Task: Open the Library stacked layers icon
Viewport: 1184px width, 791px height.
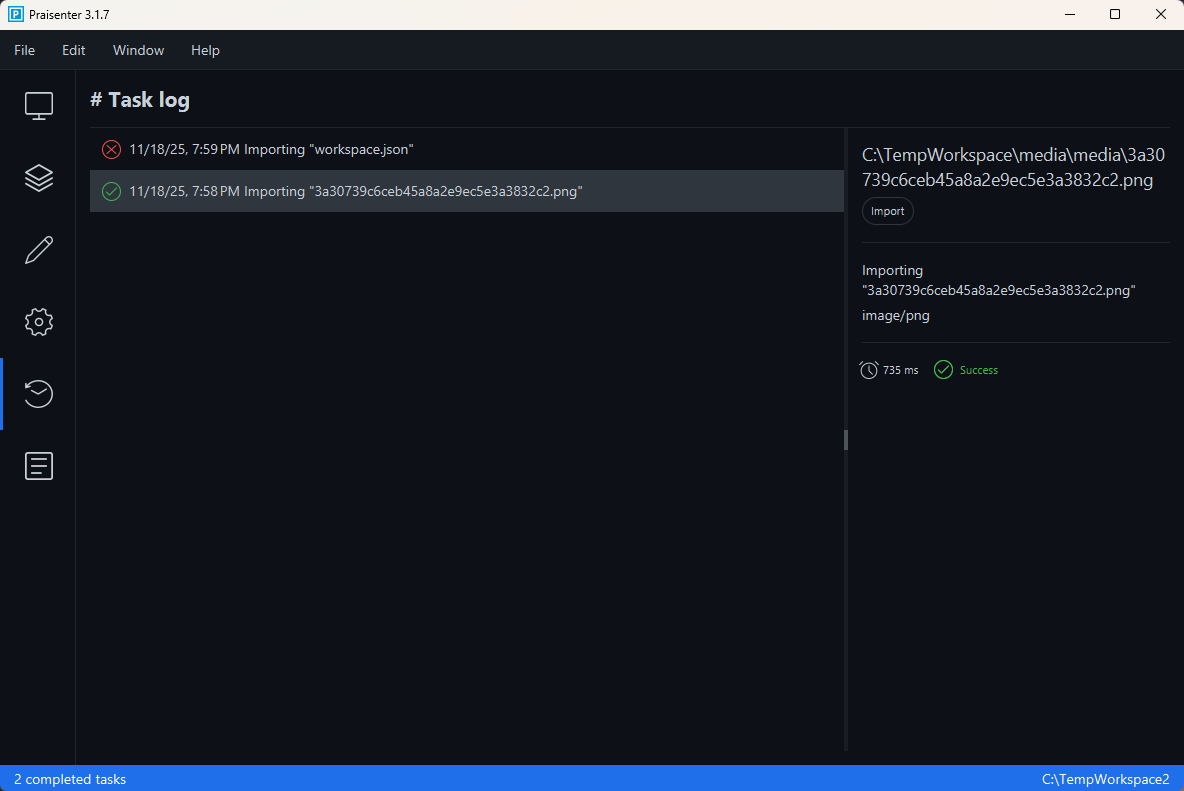Action: pyautogui.click(x=39, y=178)
